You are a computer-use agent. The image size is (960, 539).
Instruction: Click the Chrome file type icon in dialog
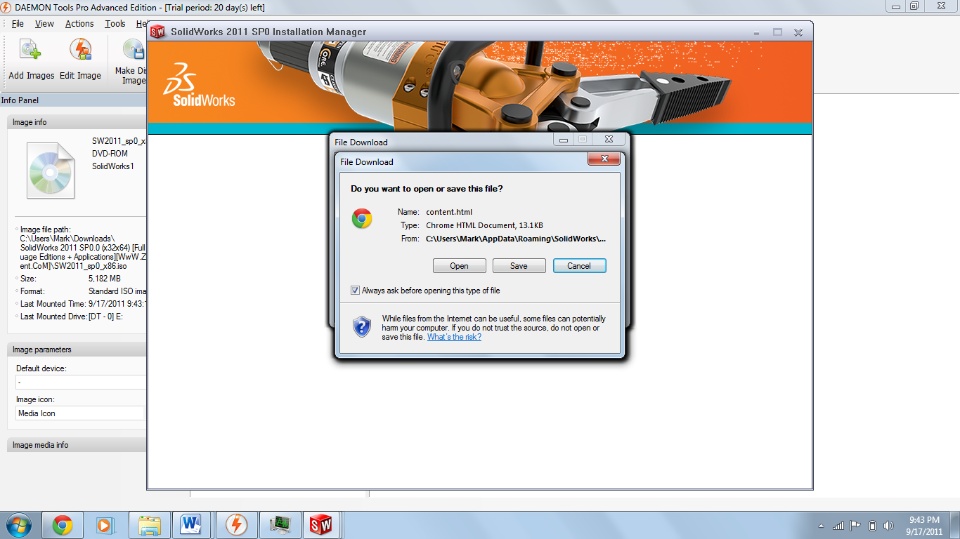pyautogui.click(x=362, y=219)
